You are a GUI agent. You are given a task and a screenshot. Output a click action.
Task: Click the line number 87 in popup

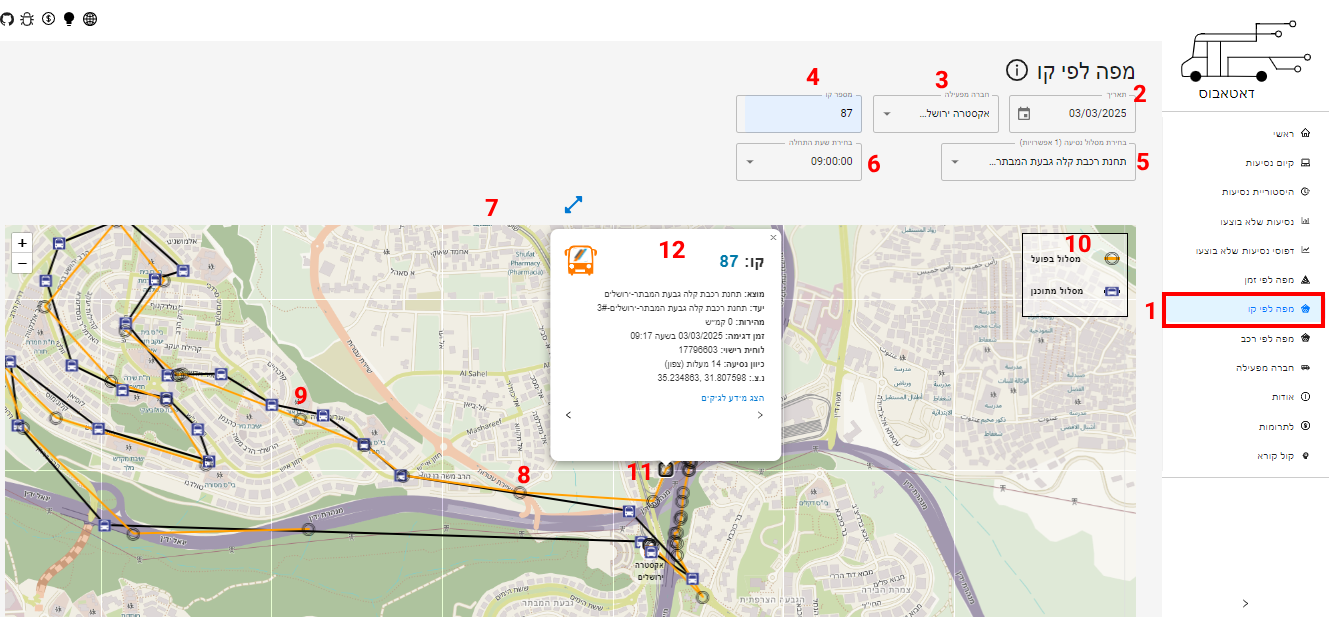click(729, 262)
